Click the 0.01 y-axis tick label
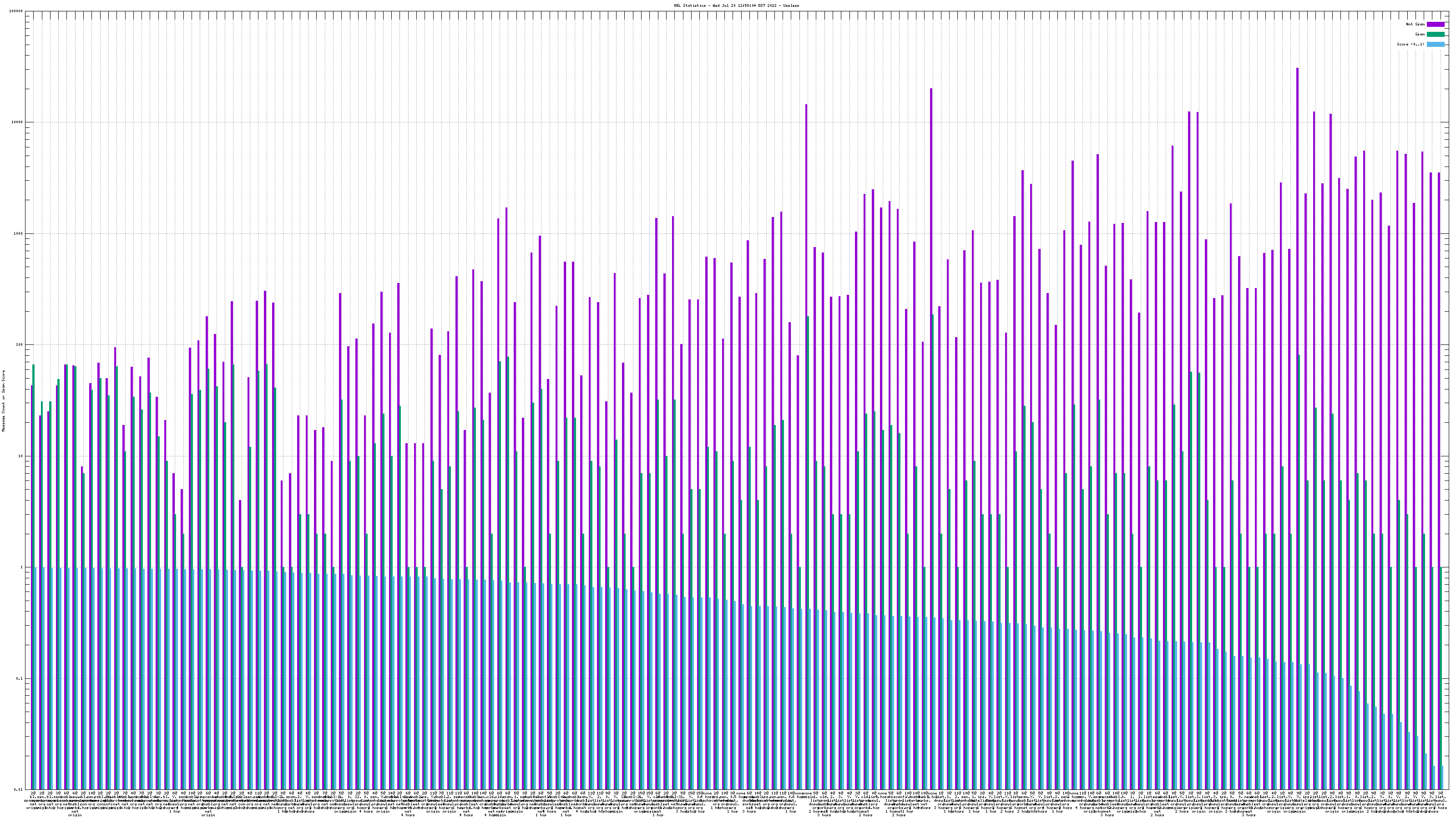The width and height of the screenshot is (1456, 819). point(18,789)
